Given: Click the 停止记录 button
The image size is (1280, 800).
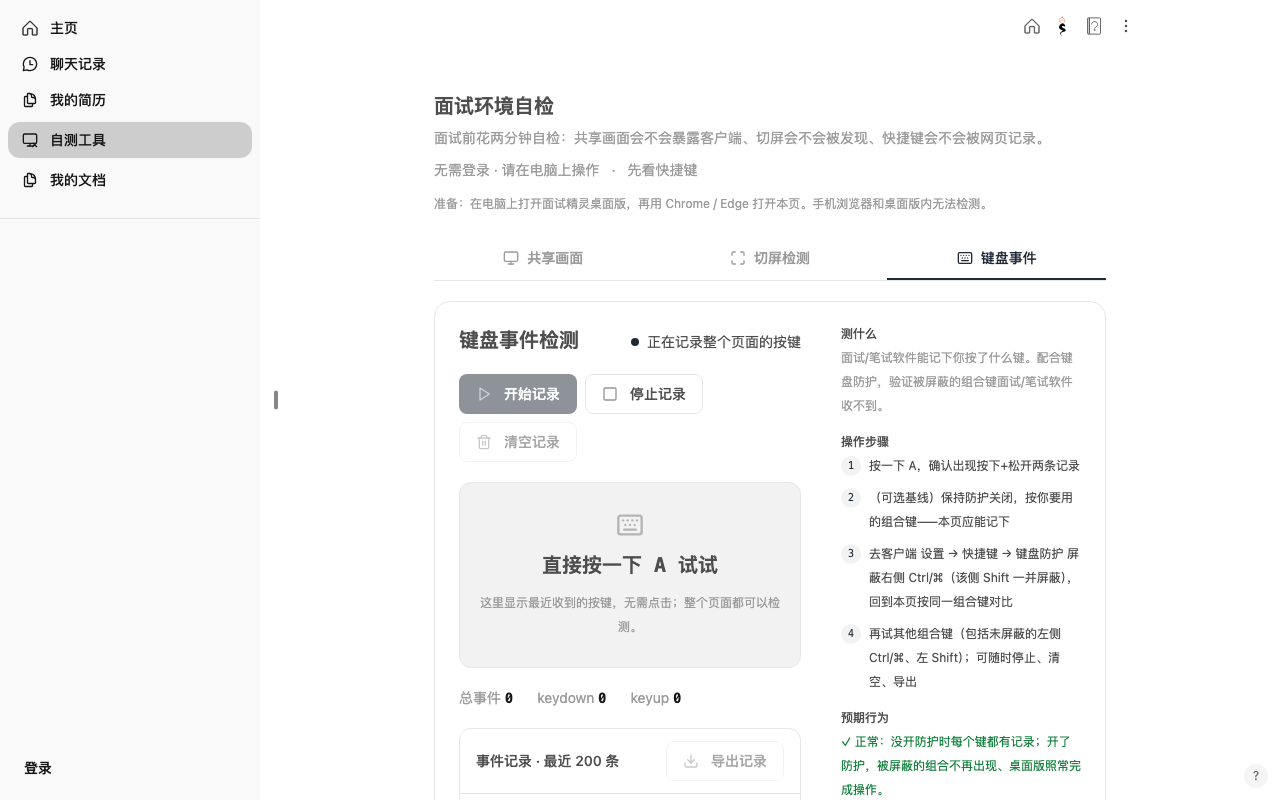Looking at the screenshot, I should click(644, 394).
